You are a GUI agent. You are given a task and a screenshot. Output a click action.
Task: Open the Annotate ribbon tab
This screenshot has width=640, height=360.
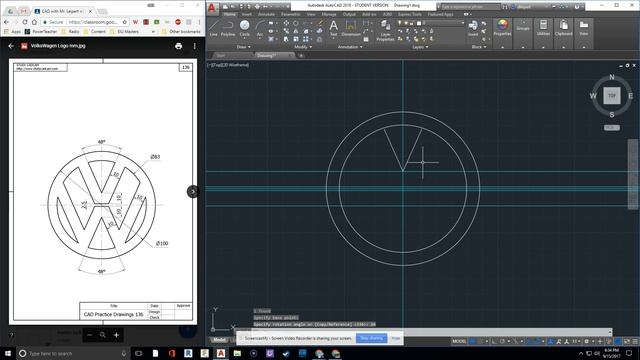[267, 14]
